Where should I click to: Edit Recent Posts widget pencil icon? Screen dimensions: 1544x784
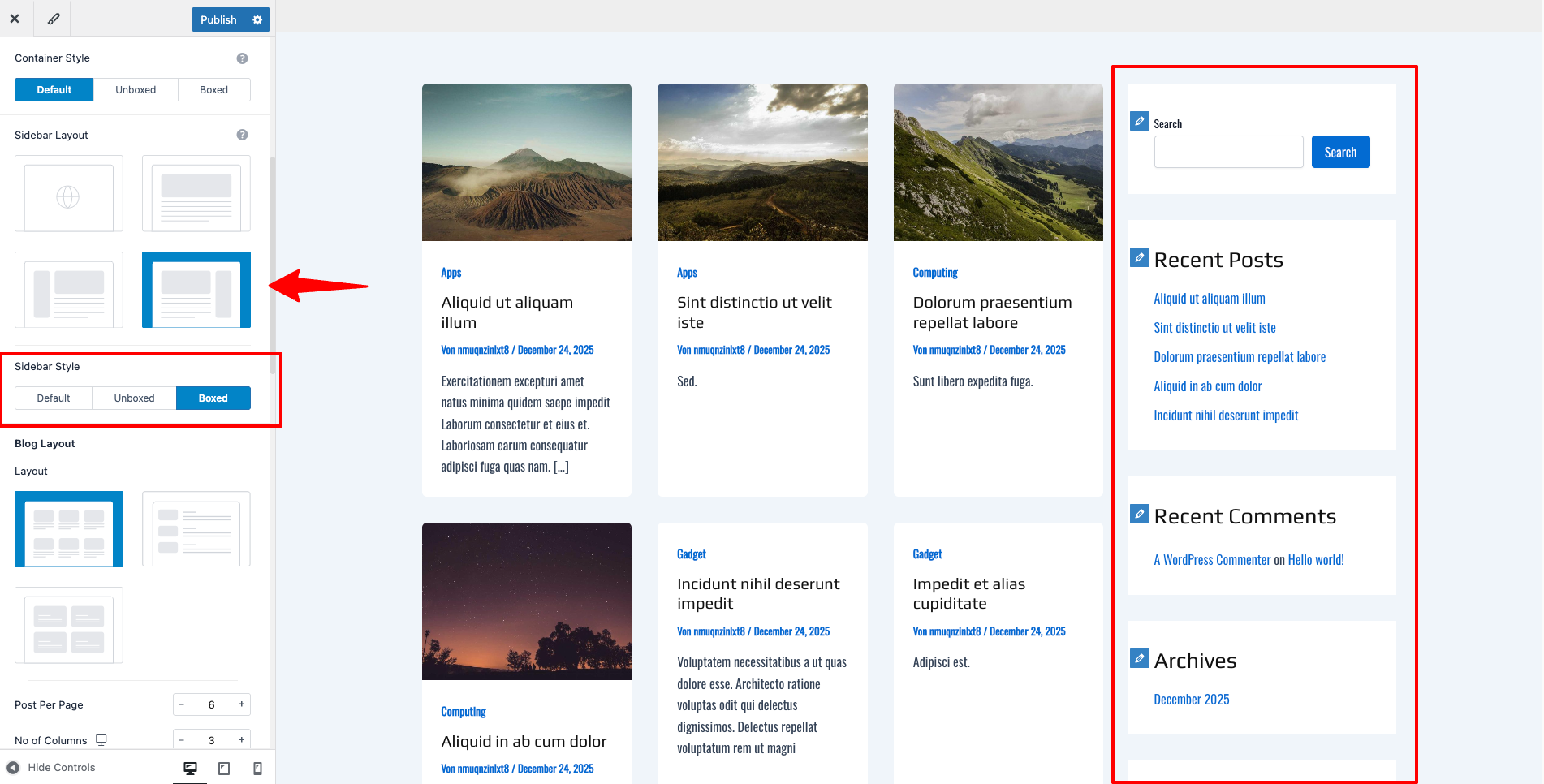click(1140, 257)
